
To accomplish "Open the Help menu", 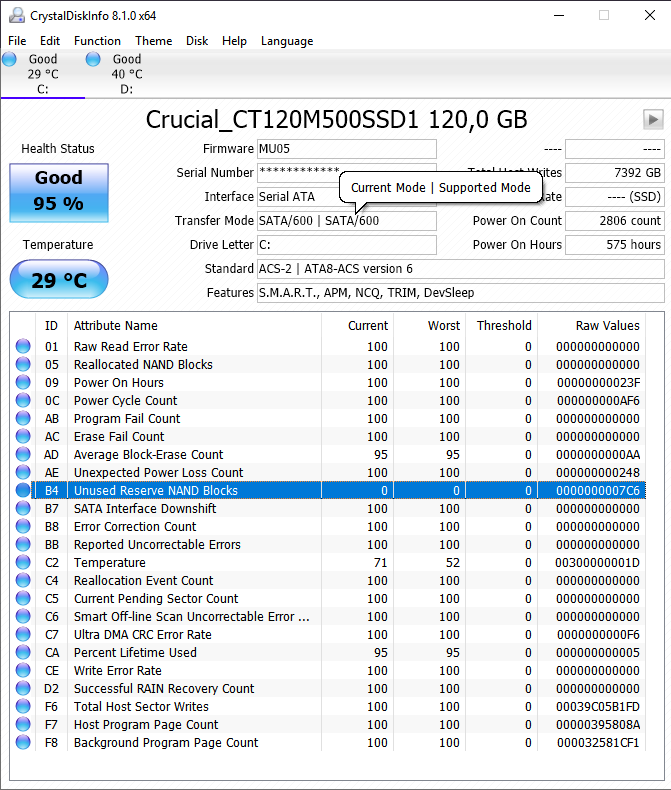I will tap(234, 41).
